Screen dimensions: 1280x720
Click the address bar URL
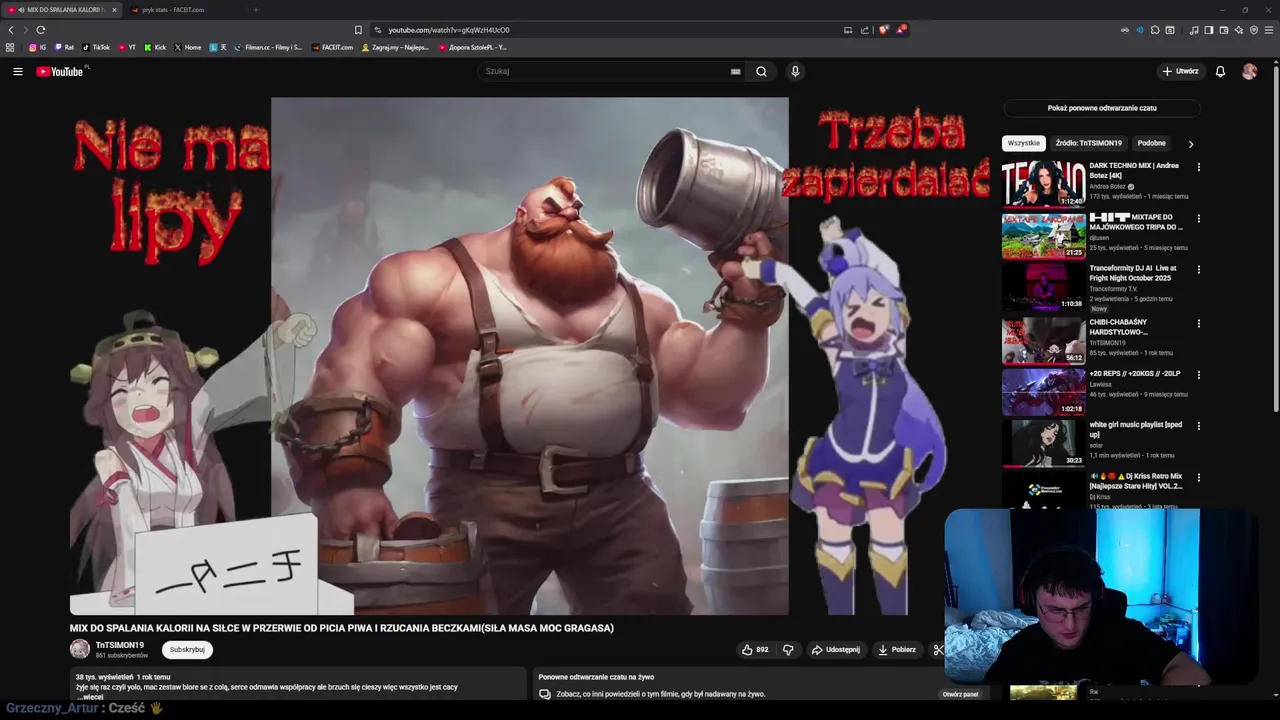pyautogui.click(x=449, y=30)
